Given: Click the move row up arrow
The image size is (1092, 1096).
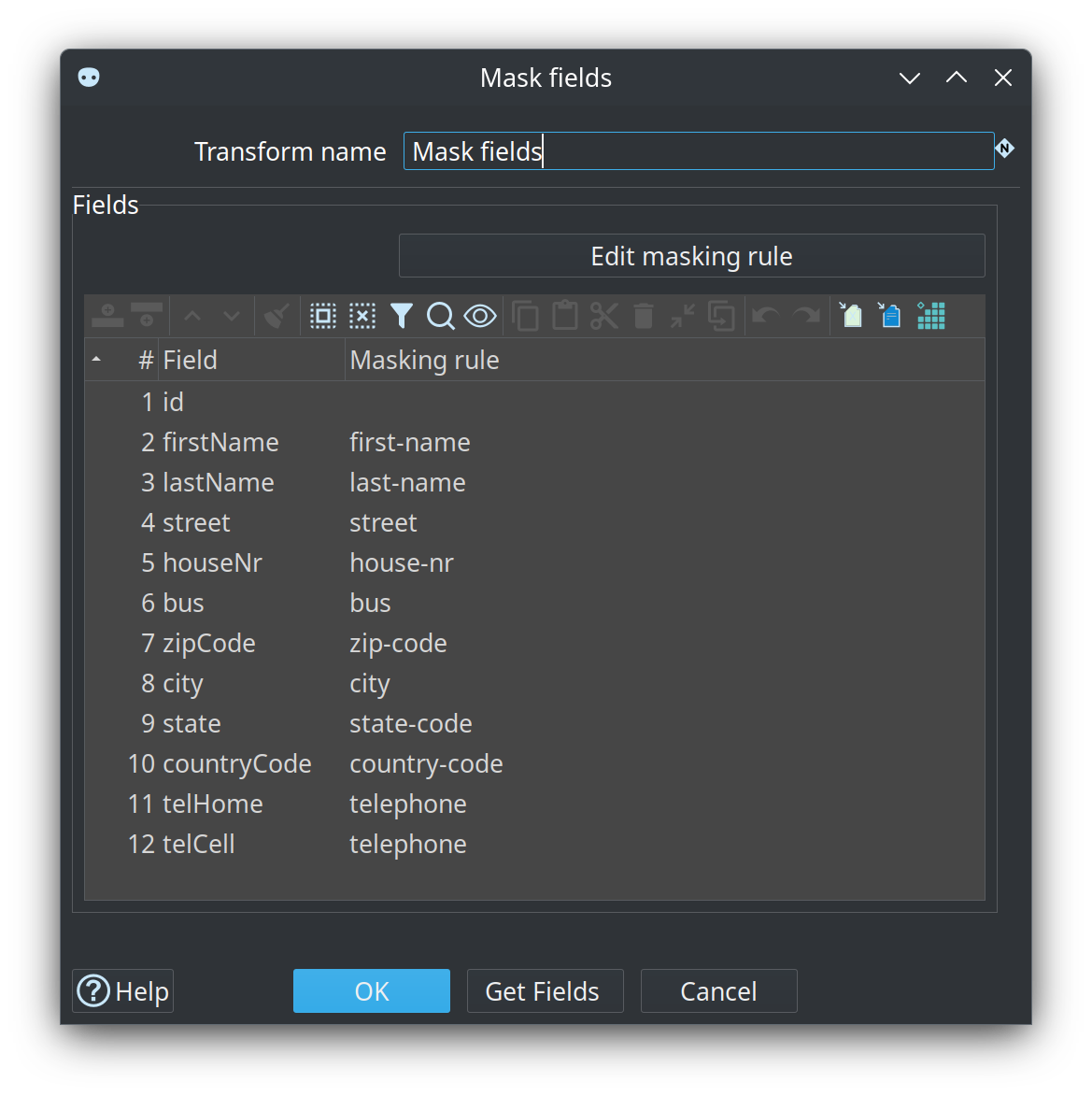Looking at the screenshot, I should 192,317.
